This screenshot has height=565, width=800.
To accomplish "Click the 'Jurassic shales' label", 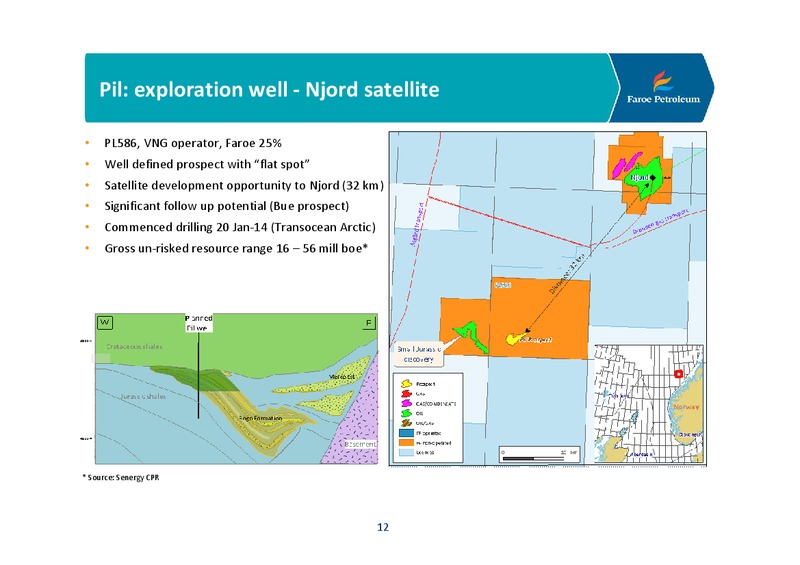I will point(143,396).
